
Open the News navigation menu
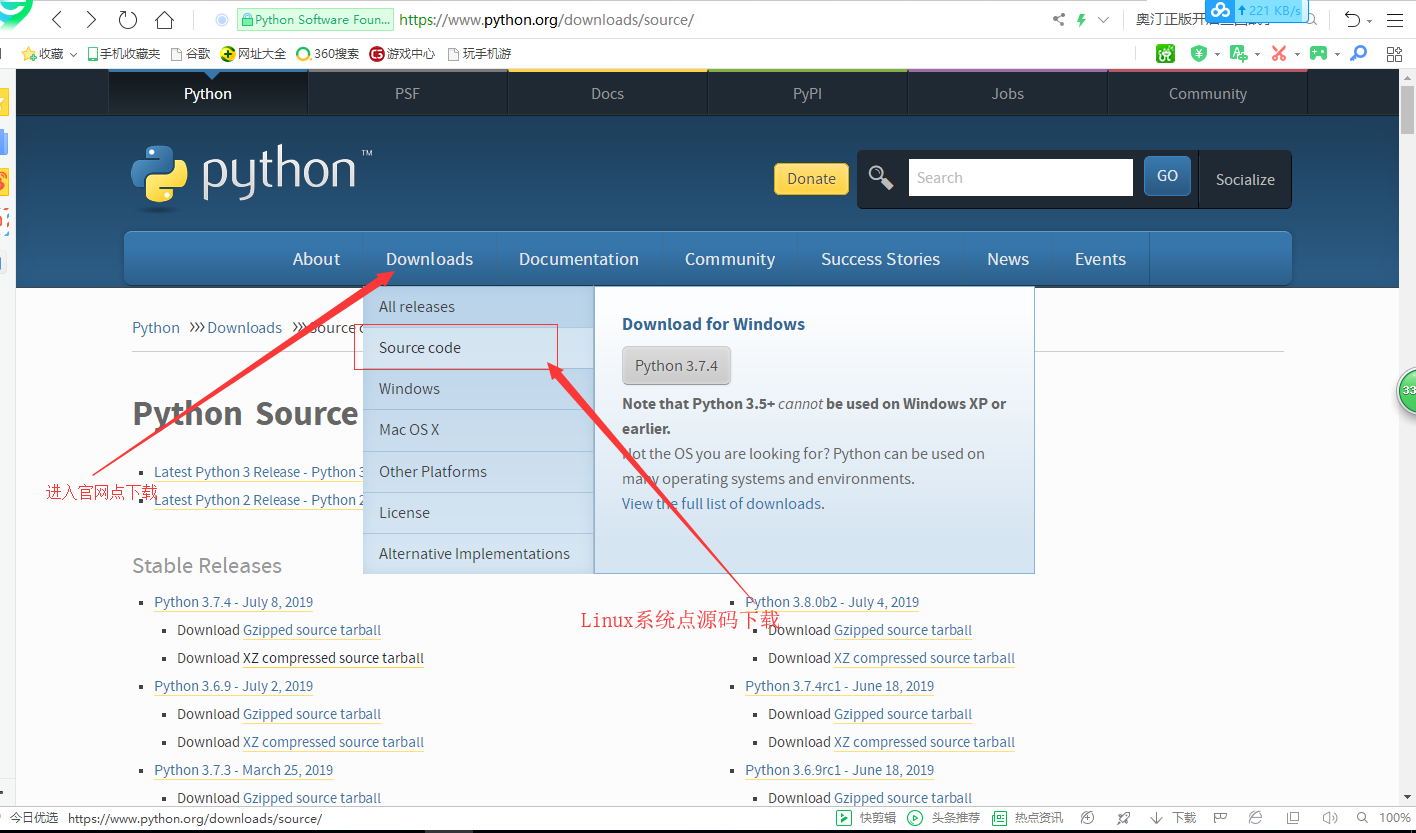(1007, 259)
